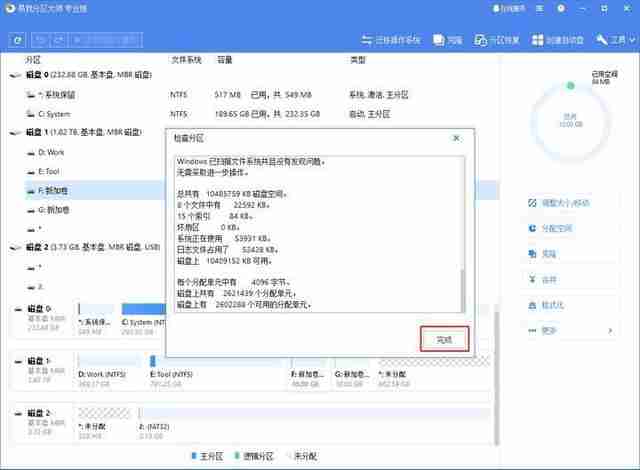
Task: Select D: Work partition in list
Action: point(50,152)
